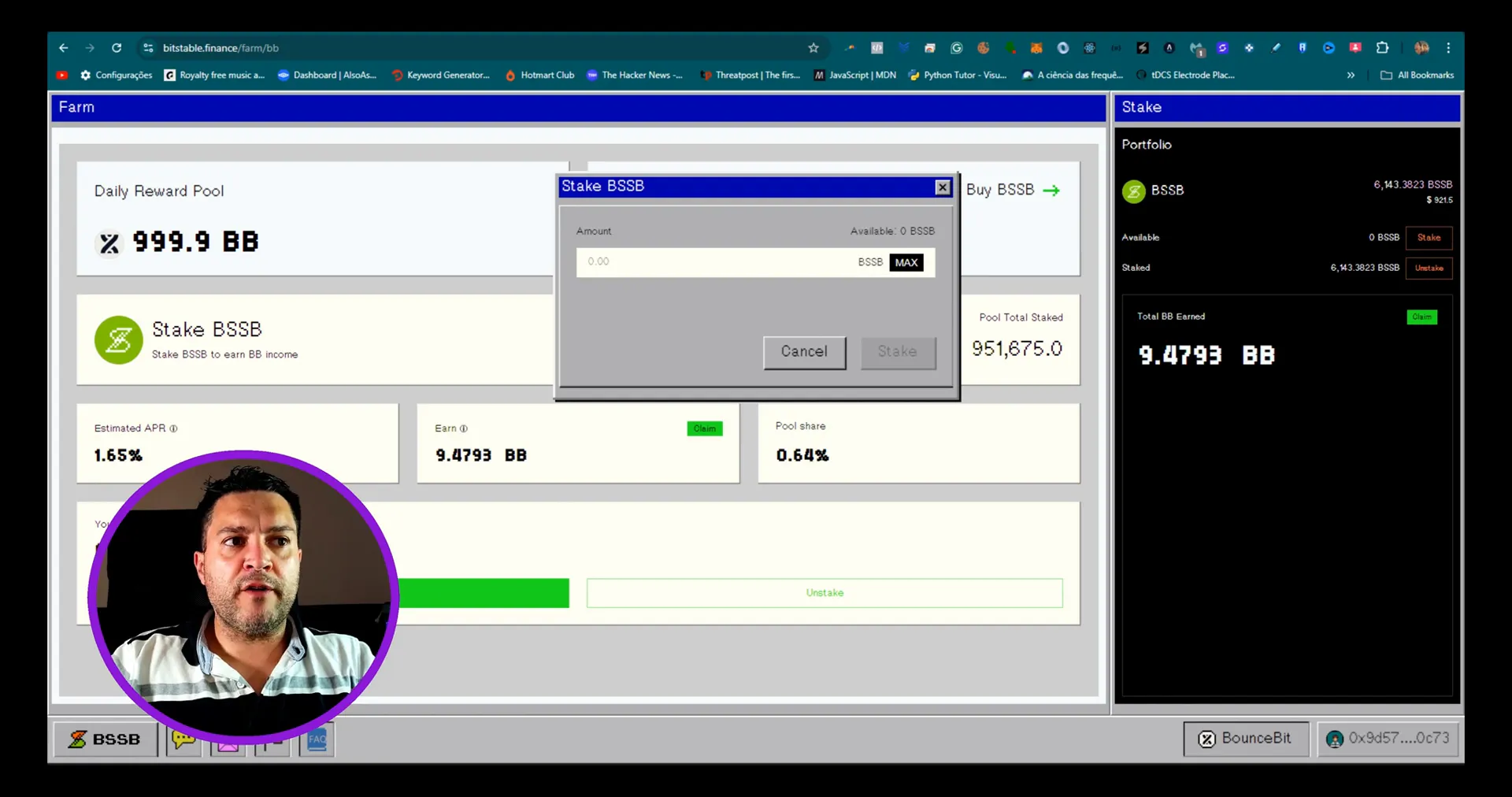Click Unstake next to Staked in Portfolio
This screenshot has height=797, width=1512.
(1429, 268)
